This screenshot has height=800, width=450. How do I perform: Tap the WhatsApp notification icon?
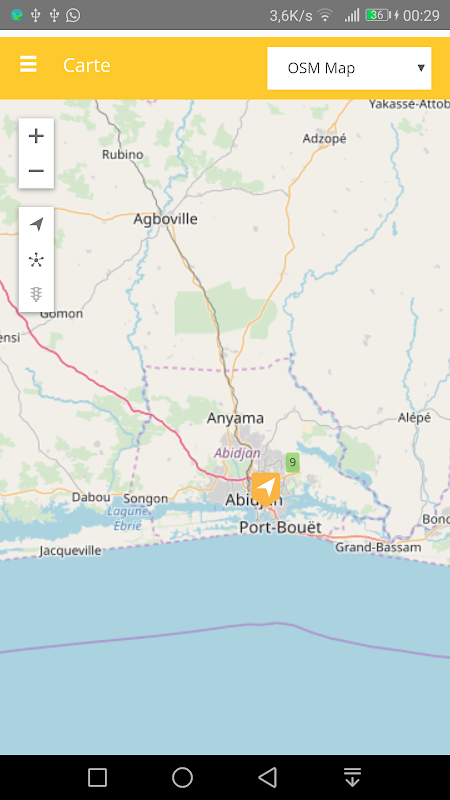pyautogui.click(x=73, y=15)
